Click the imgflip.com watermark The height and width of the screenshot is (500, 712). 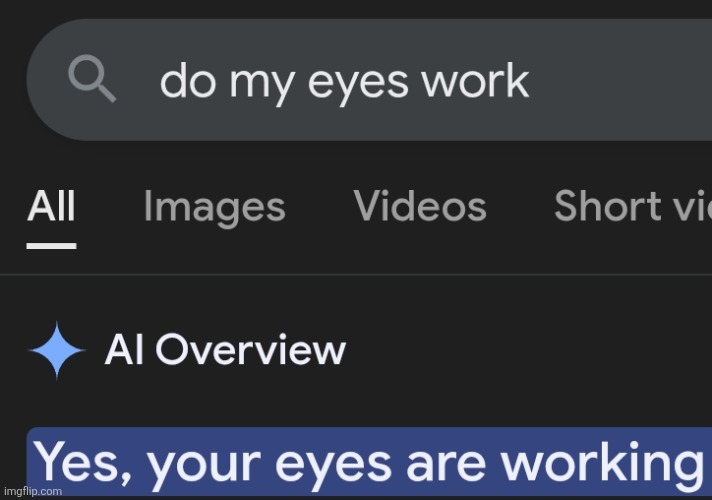coord(33,491)
